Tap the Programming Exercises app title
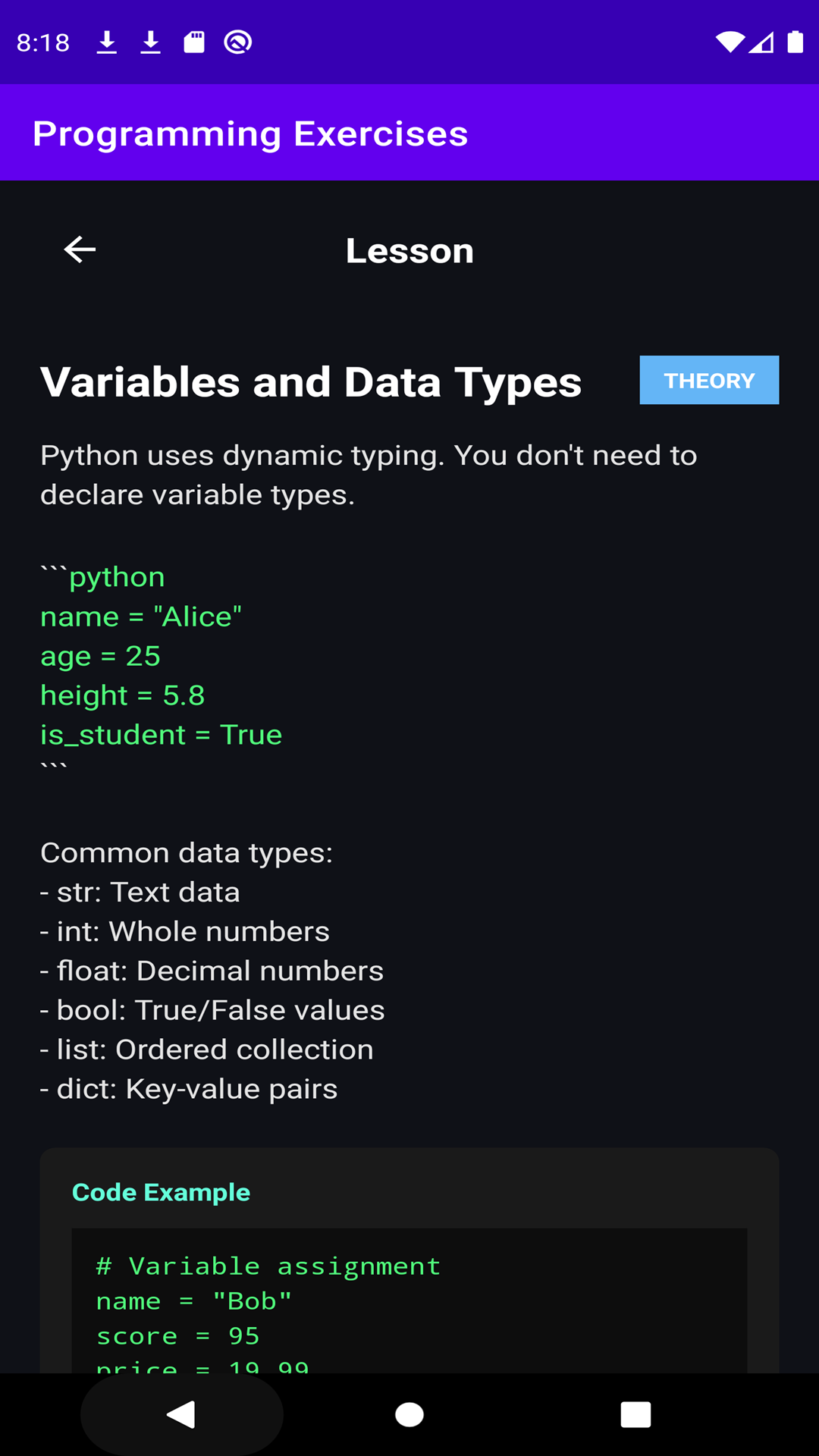Screen dimensions: 819x1456 [x=250, y=133]
